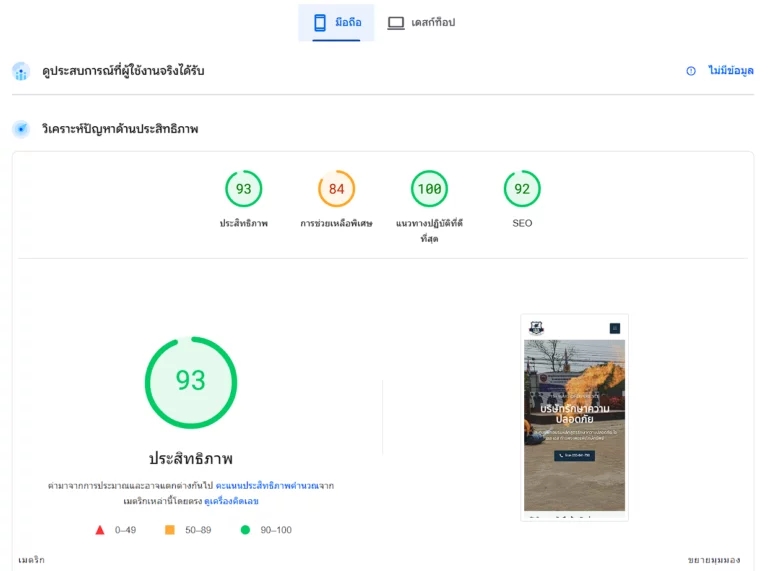Click the website screenshot thumbnail
Screen dimensions: 768x571
click(x=575, y=418)
